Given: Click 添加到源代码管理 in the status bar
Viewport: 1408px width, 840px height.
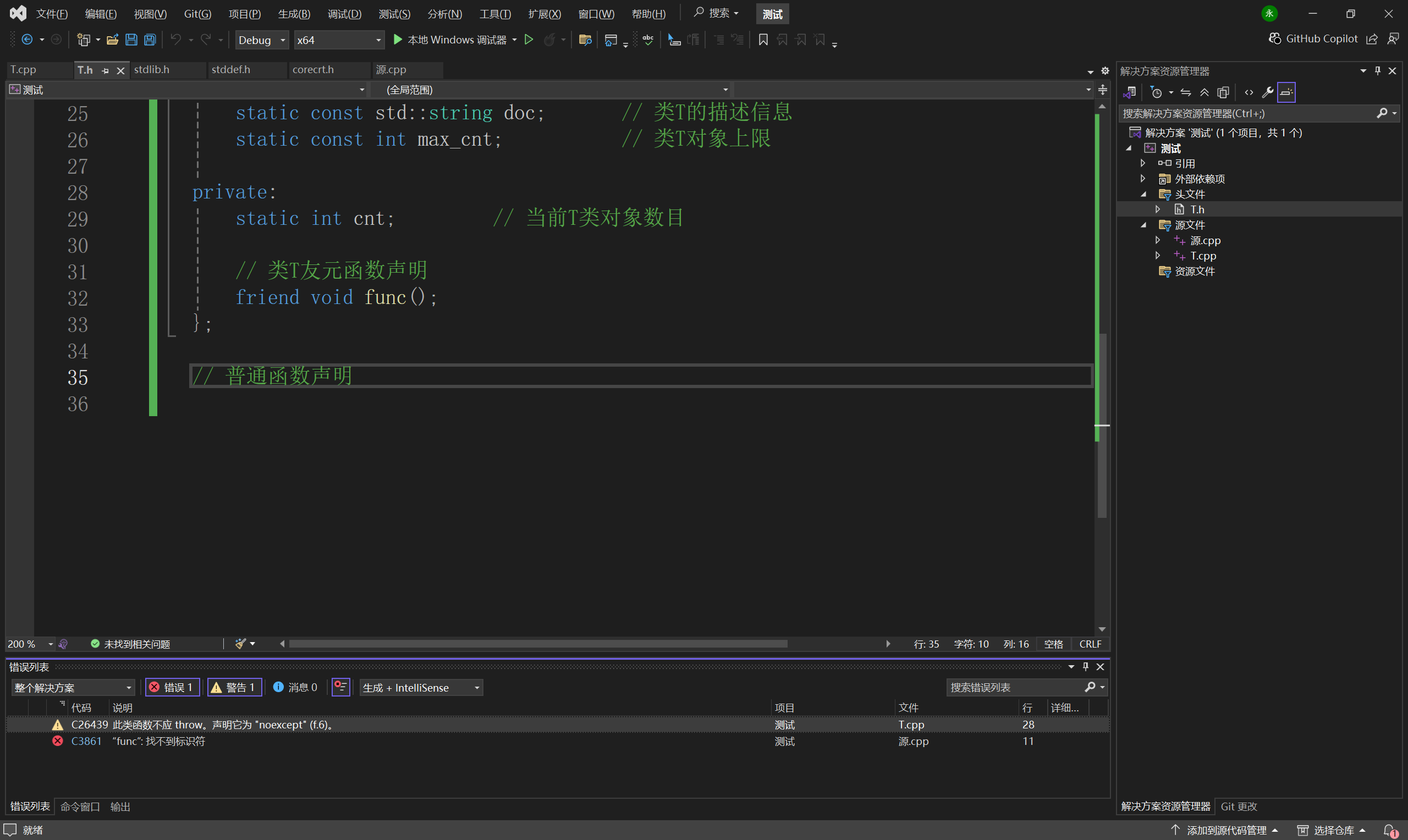Looking at the screenshot, I should pos(1226,830).
